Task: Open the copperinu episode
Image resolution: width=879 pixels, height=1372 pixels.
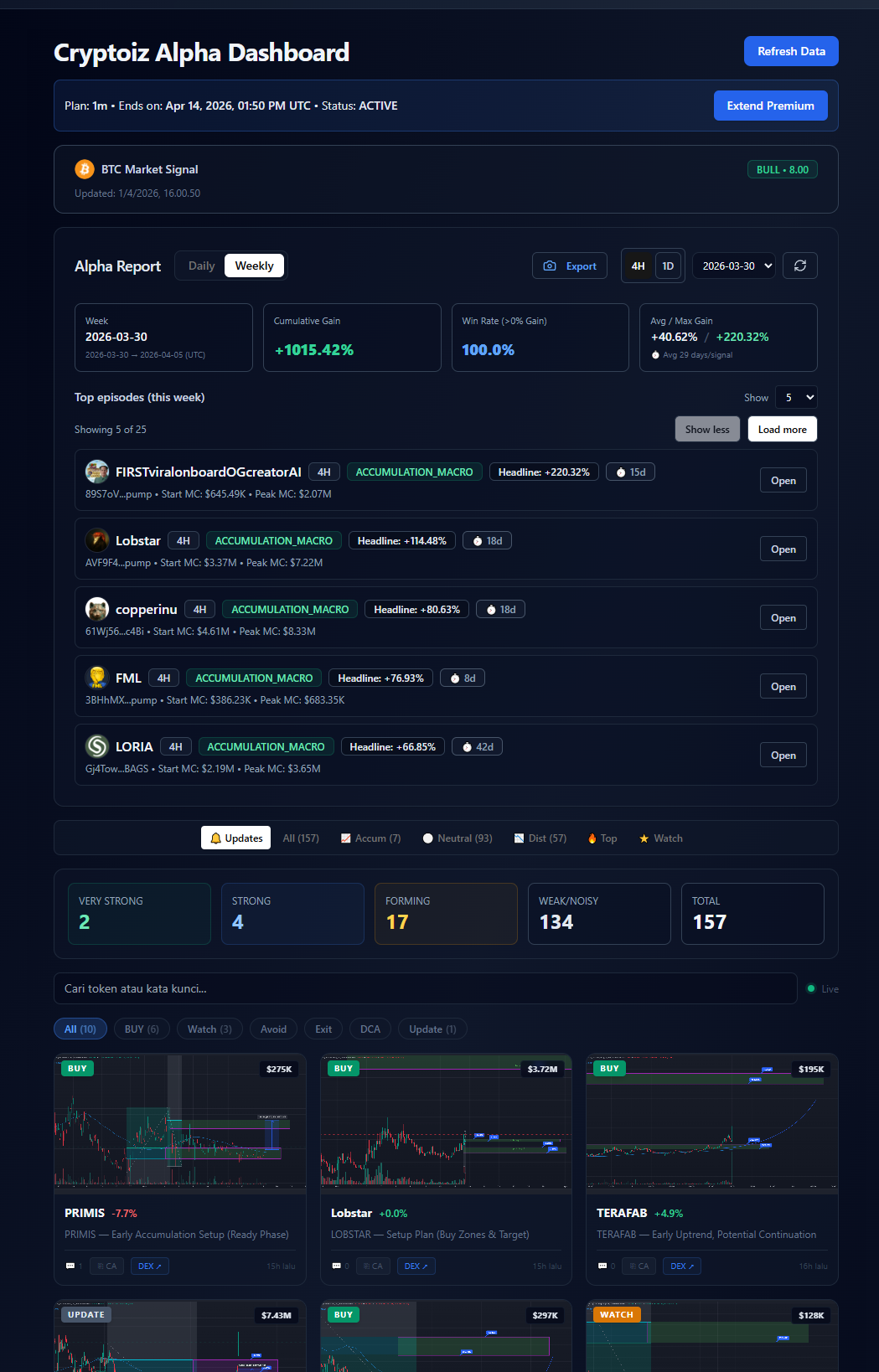Action: pos(783,617)
